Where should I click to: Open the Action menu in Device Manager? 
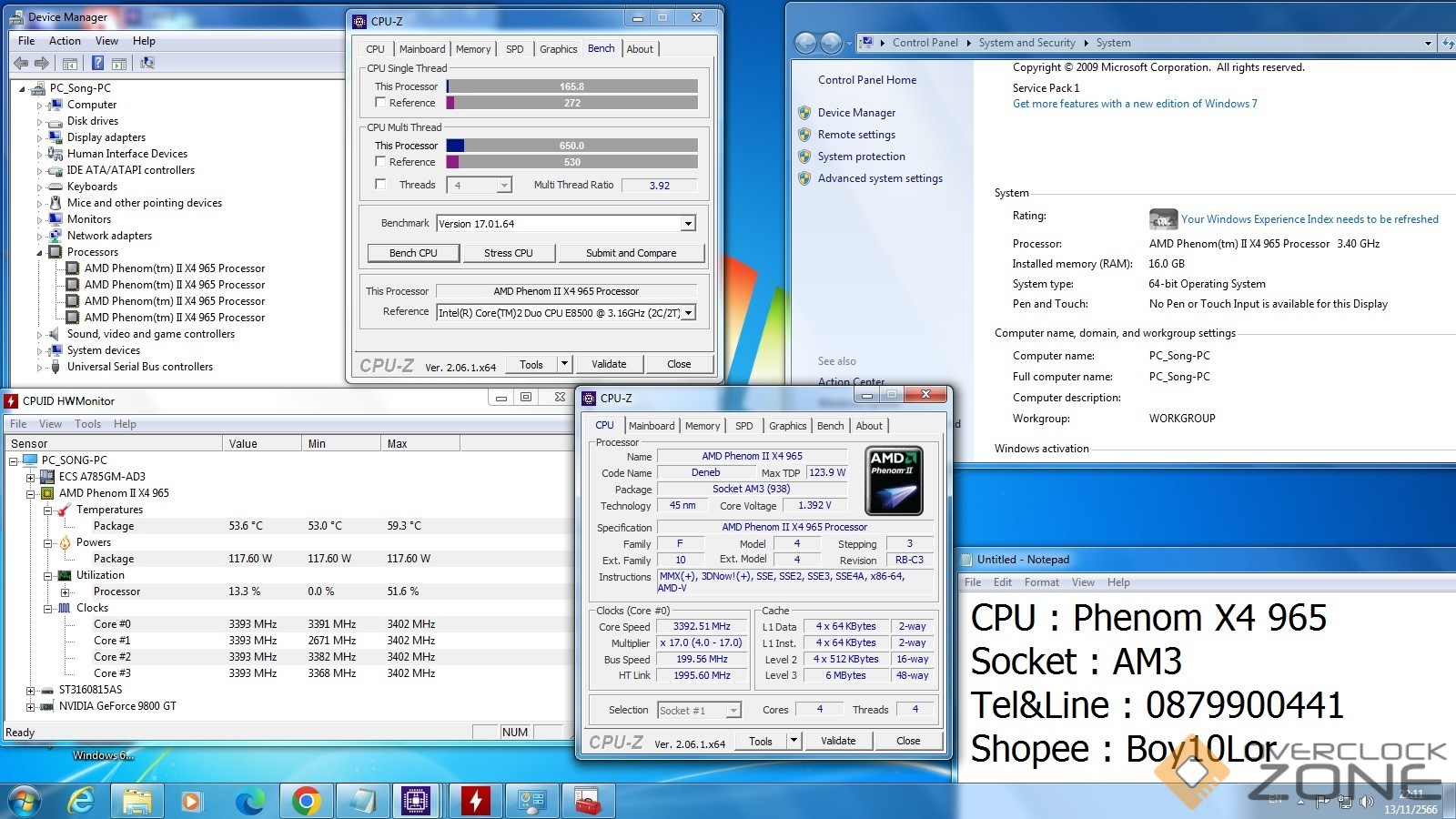tap(65, 41)
